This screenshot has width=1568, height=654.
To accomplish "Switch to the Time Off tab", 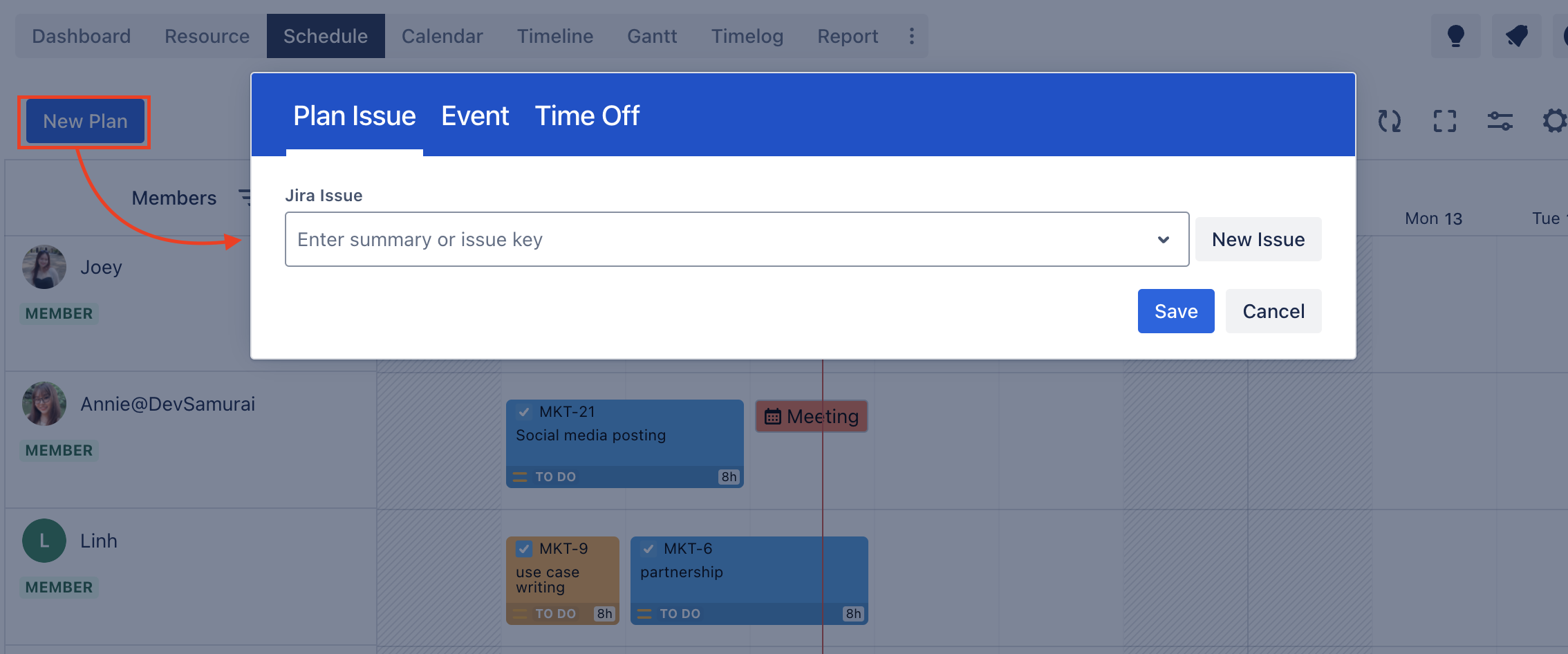I will click(x=587, y=116).
